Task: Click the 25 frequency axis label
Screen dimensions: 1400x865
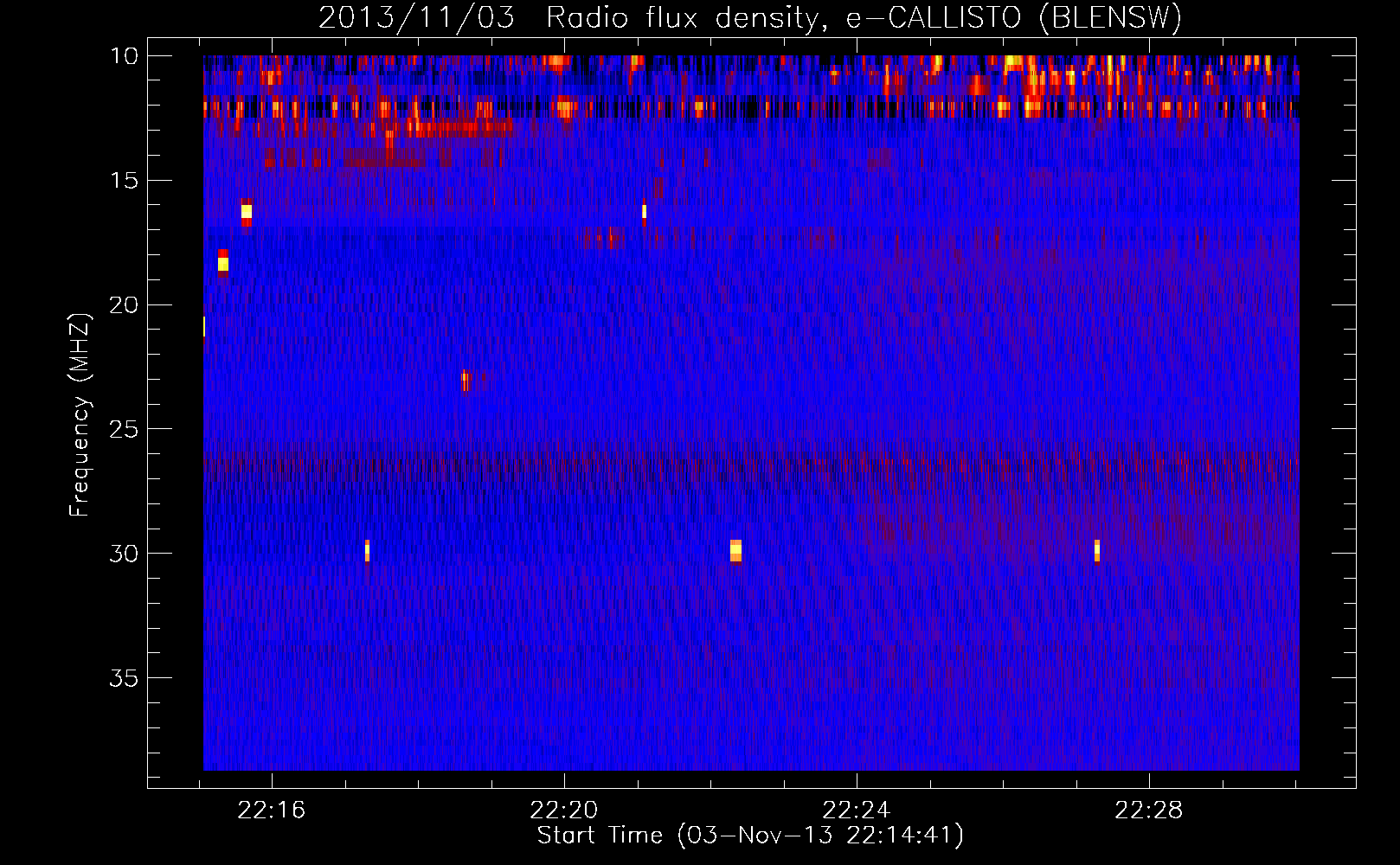Action: pyautogui.click(x=124, y=429)
